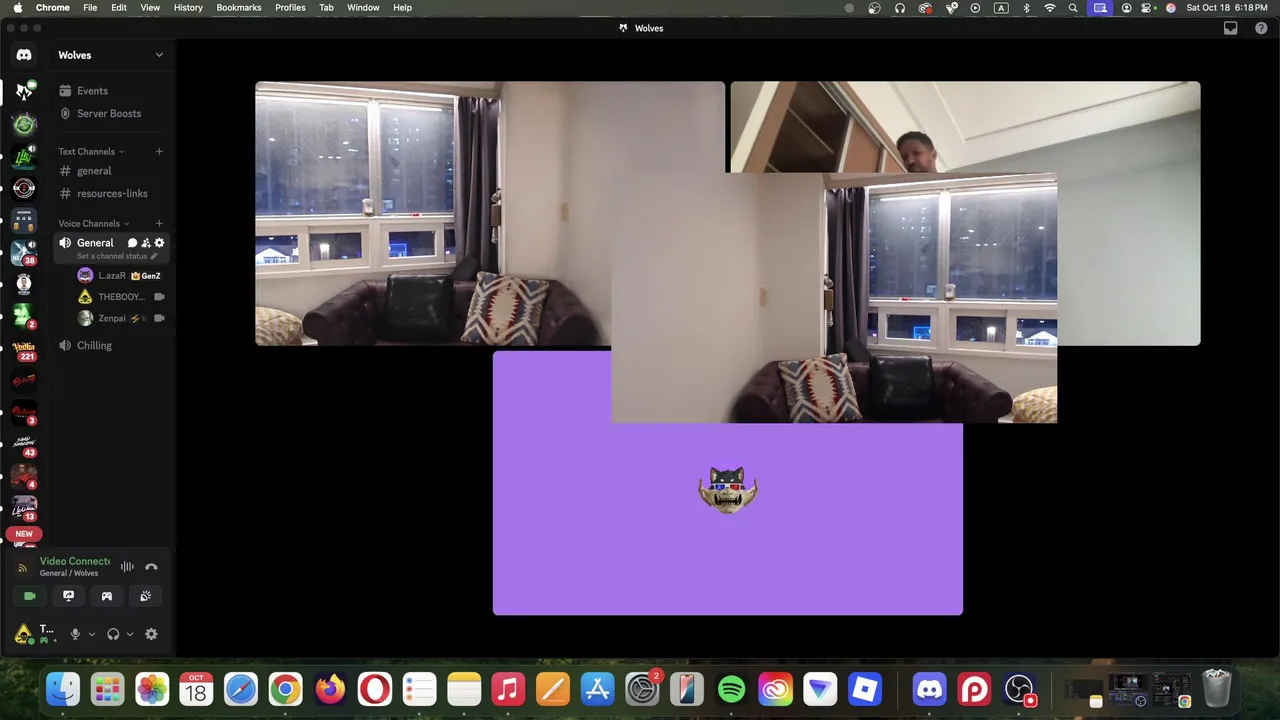1280x720 pixels.
Task: Launch Spotify from the Dock
Action: click(731, 689)
